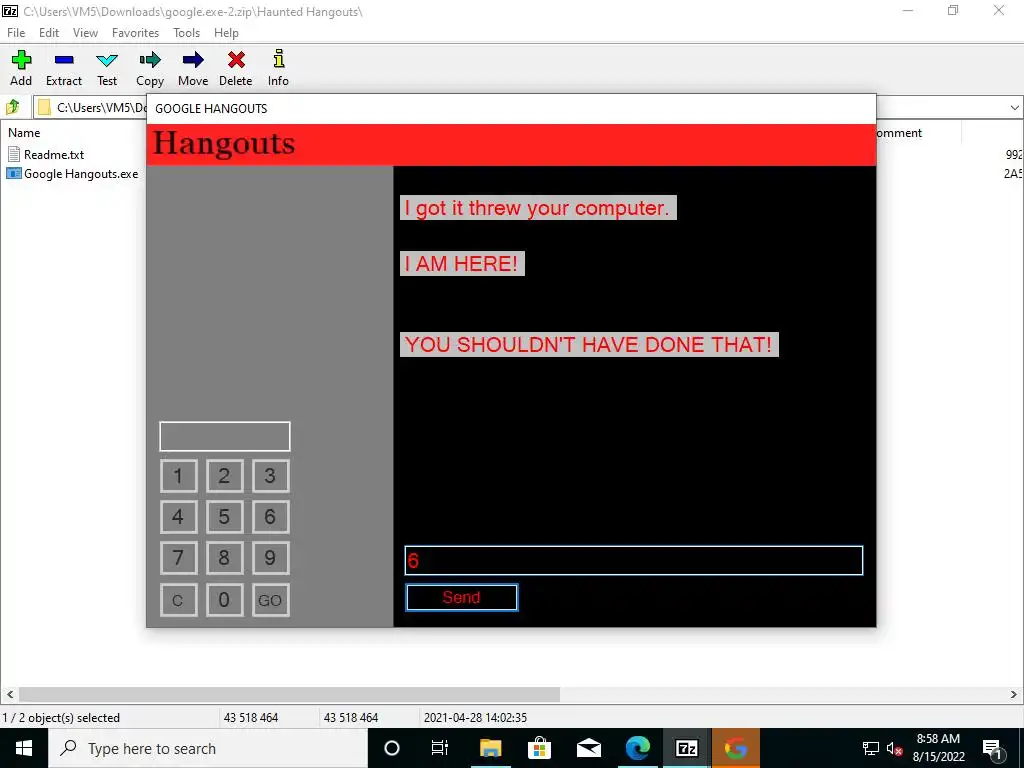This screenshot has height=768, width=1024.
Task: Open the File menu
Action: 16,33
